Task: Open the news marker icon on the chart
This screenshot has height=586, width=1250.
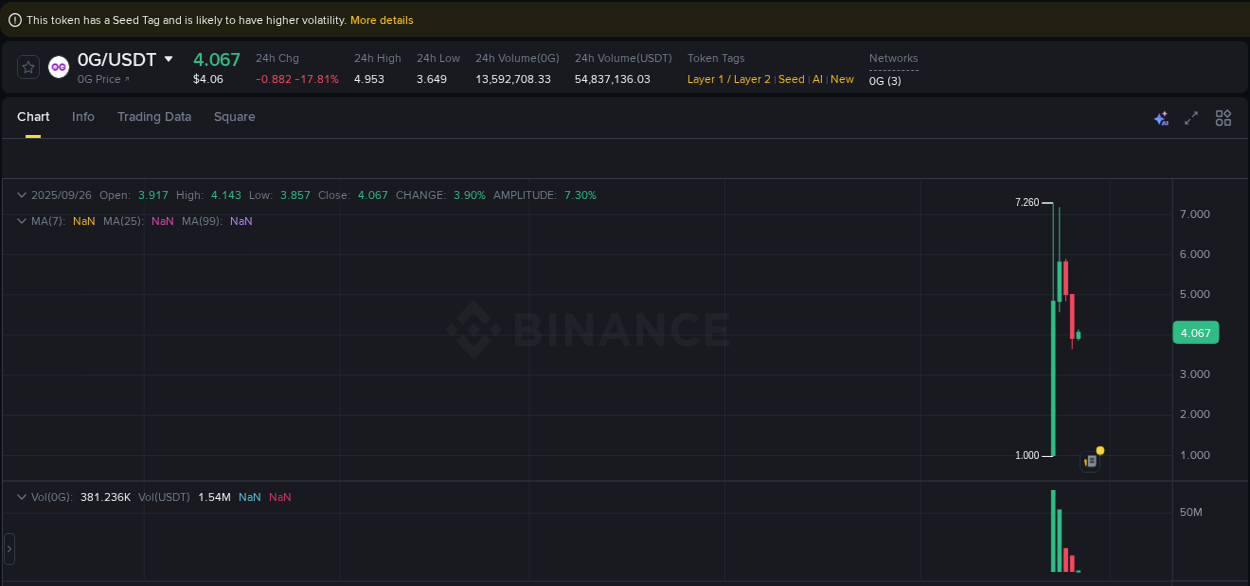Action: [1091, 459]
